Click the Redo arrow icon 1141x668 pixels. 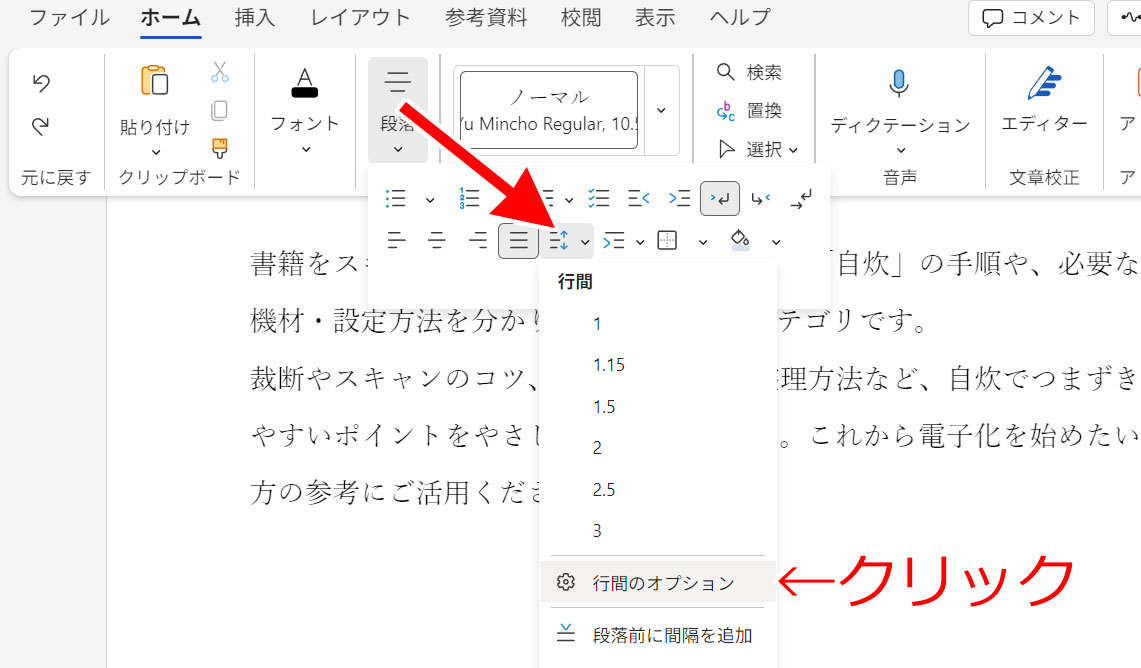[x=41, y=127]
